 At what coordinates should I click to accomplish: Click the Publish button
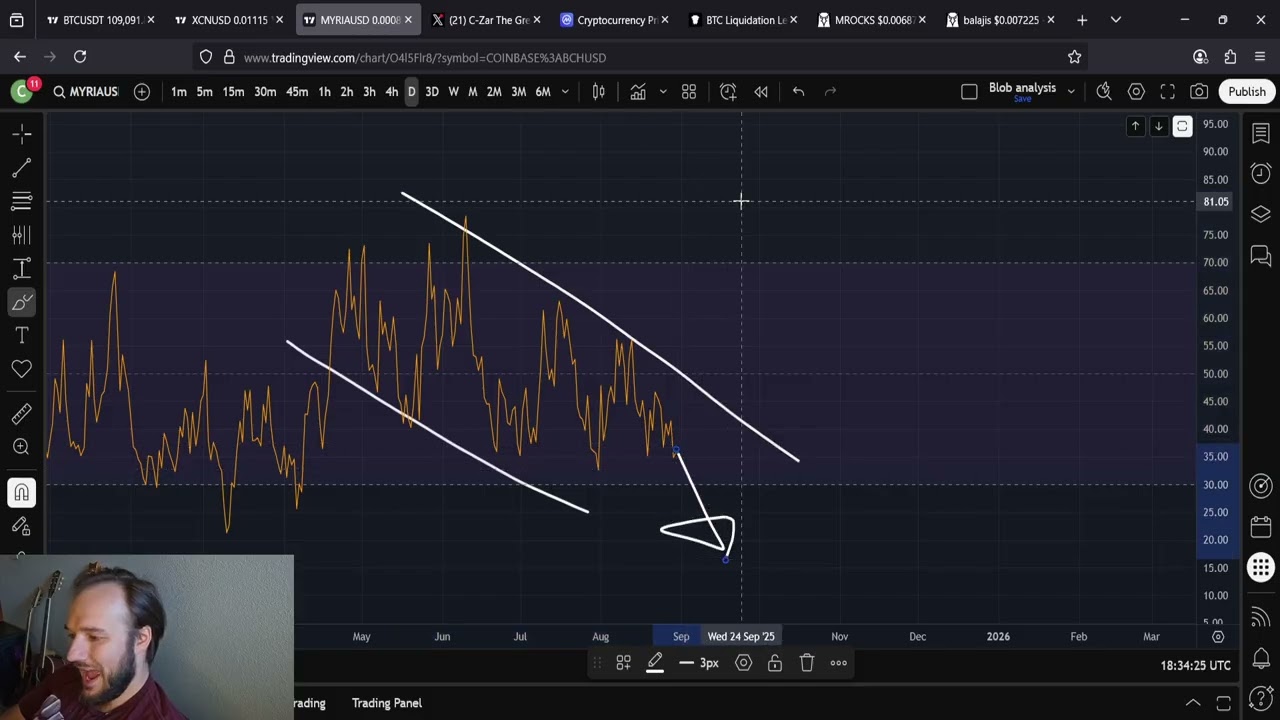coord(1247,91)
